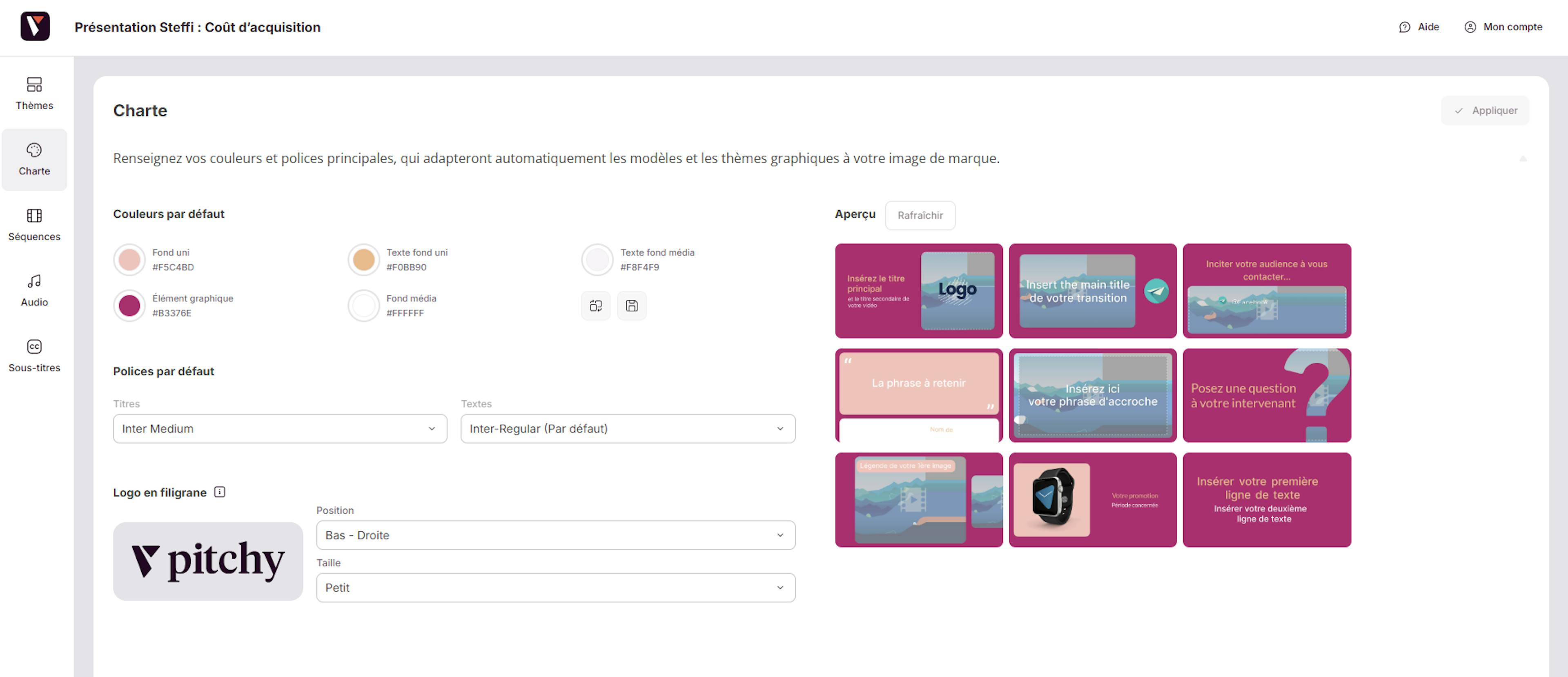Expand the Textes font dropdown
1568x677 pixels.
(x=628, y=429)
